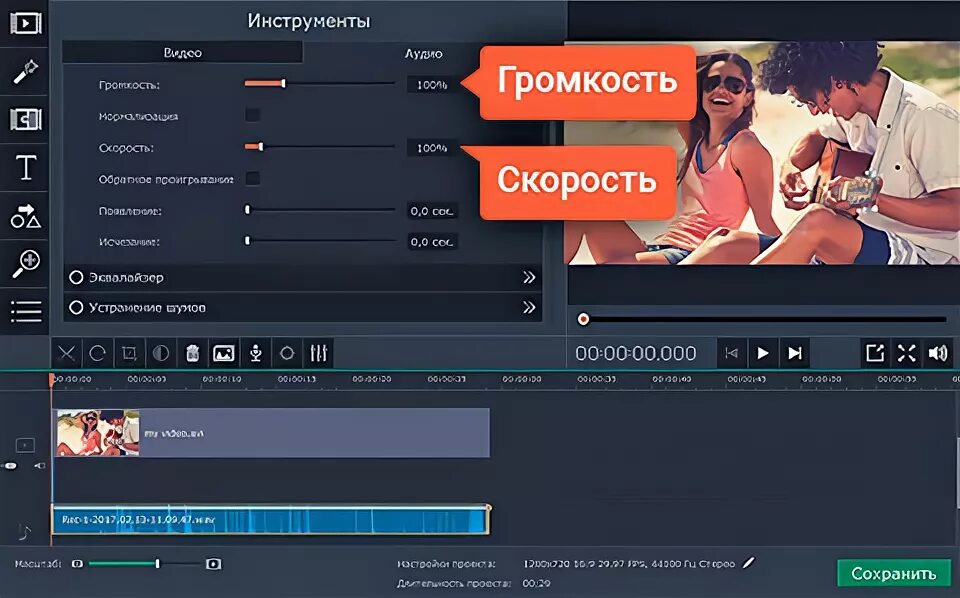Enable Обратное проигрывание playback option
This screenshot has height=598, width=960.
pos(253,180)
